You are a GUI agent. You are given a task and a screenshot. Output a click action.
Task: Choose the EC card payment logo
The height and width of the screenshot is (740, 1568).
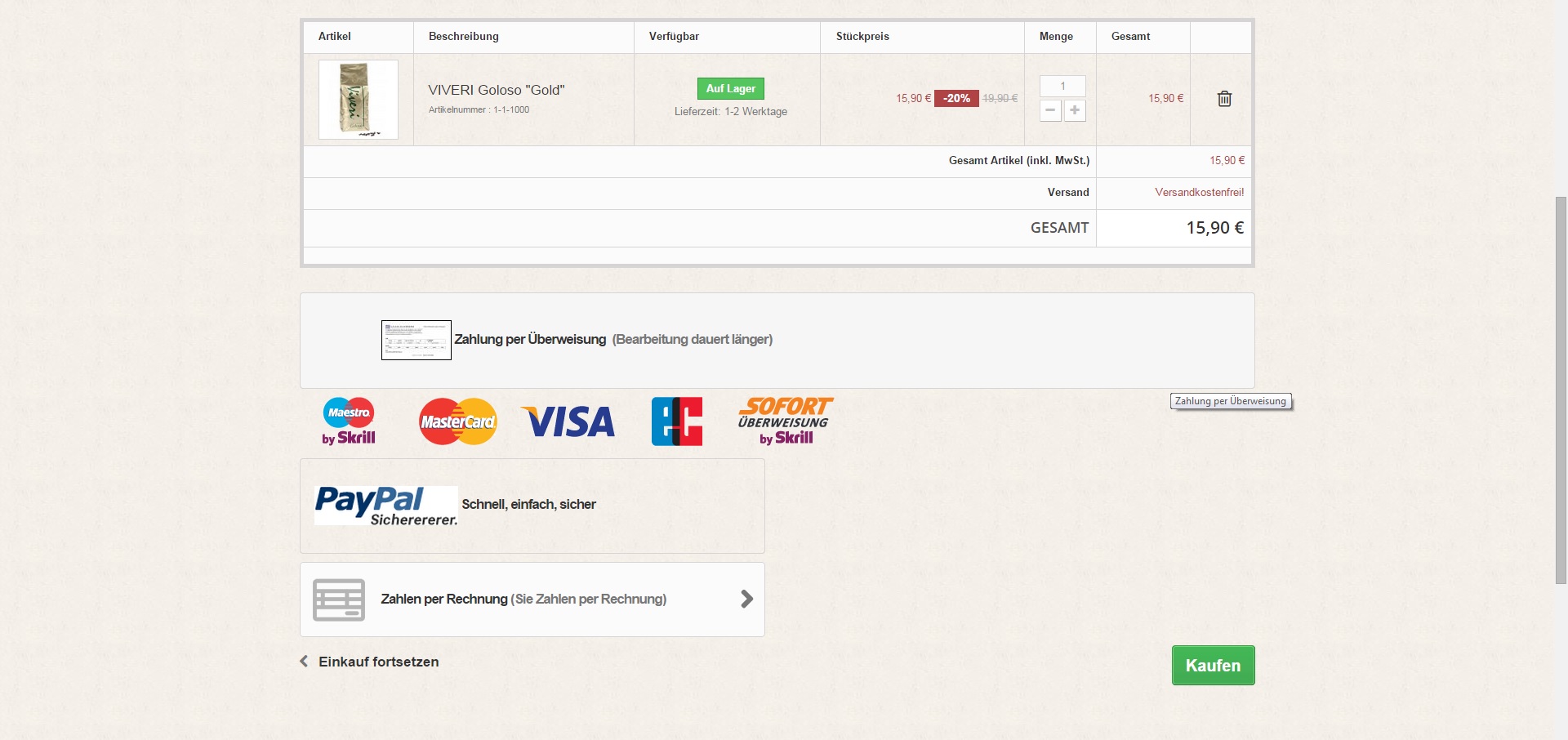click(677, 421)
